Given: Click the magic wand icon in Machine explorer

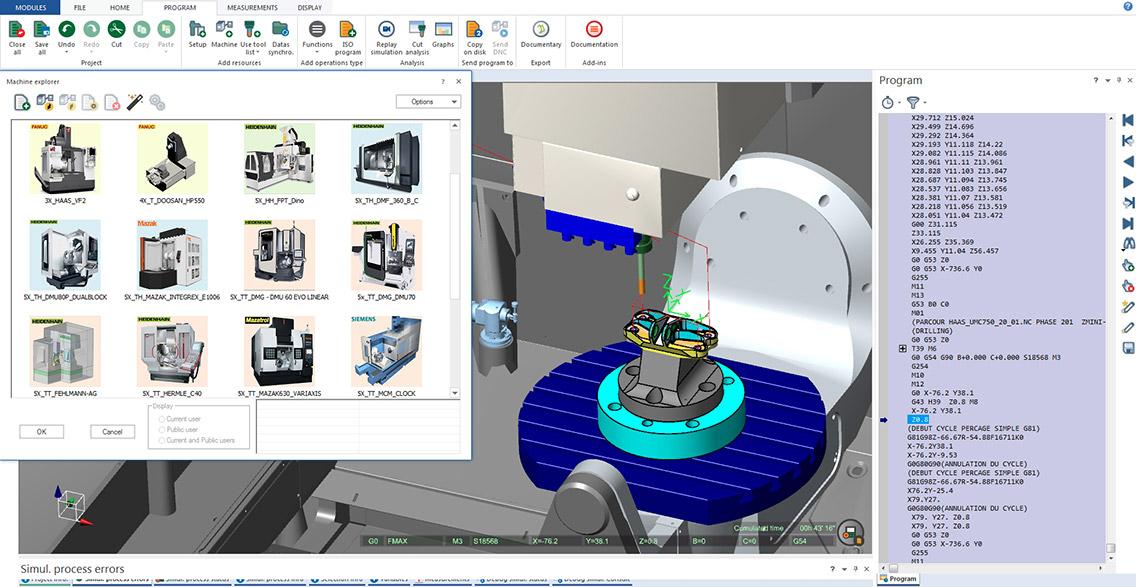Looking at the screenshot, I should point(135,102).
